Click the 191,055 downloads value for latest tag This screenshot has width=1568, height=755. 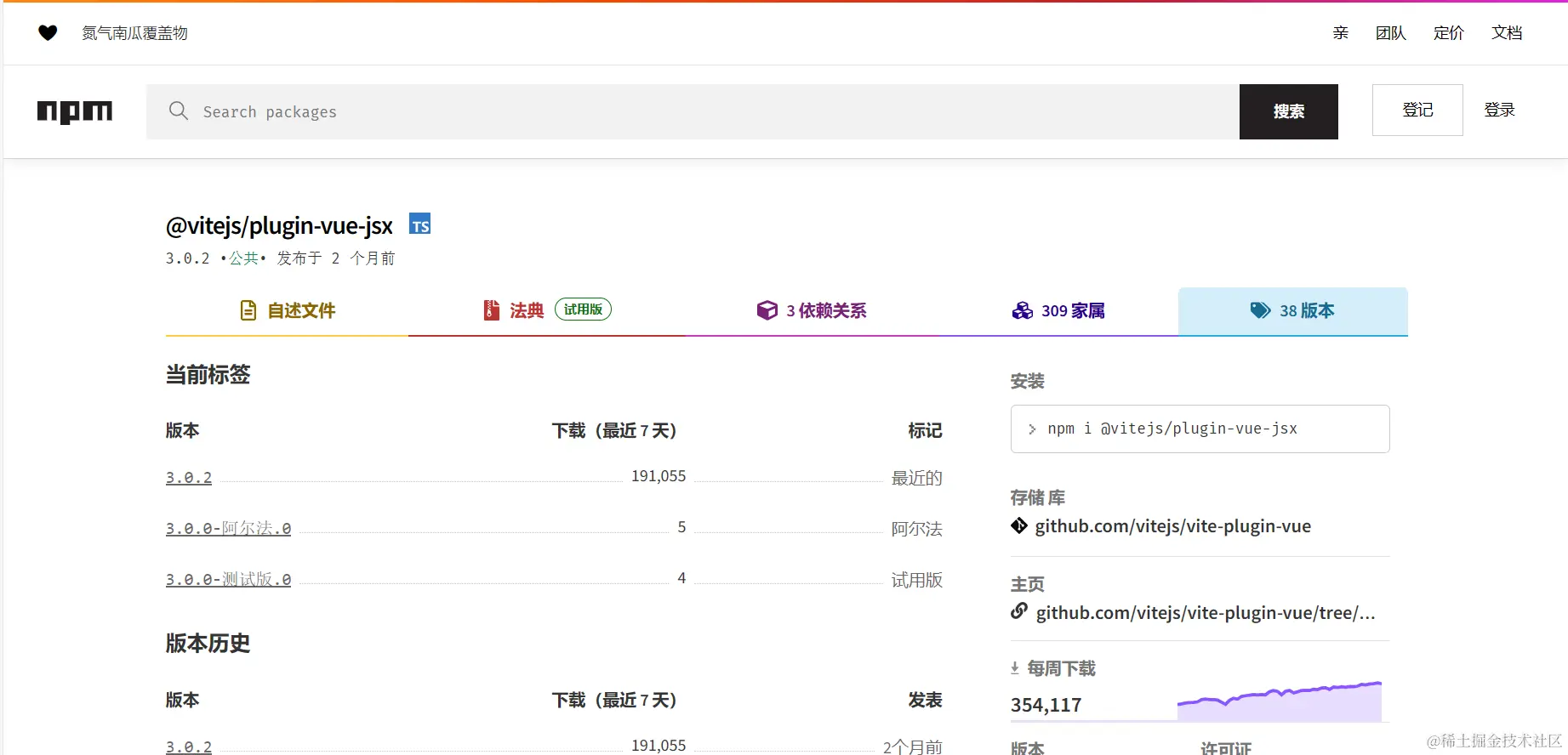point(659,476)
